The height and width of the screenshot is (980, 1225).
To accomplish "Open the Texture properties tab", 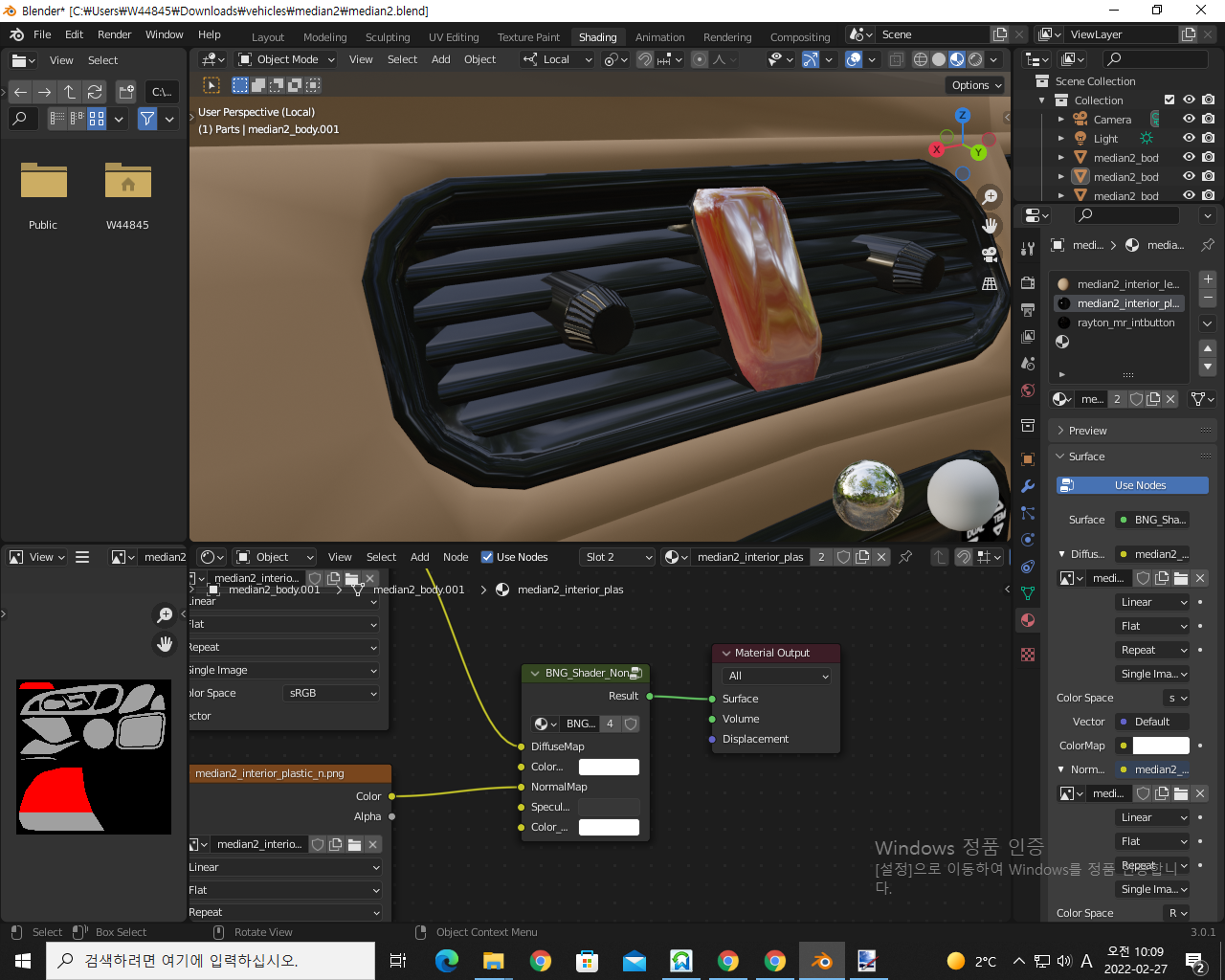I will pos(1028,655).
